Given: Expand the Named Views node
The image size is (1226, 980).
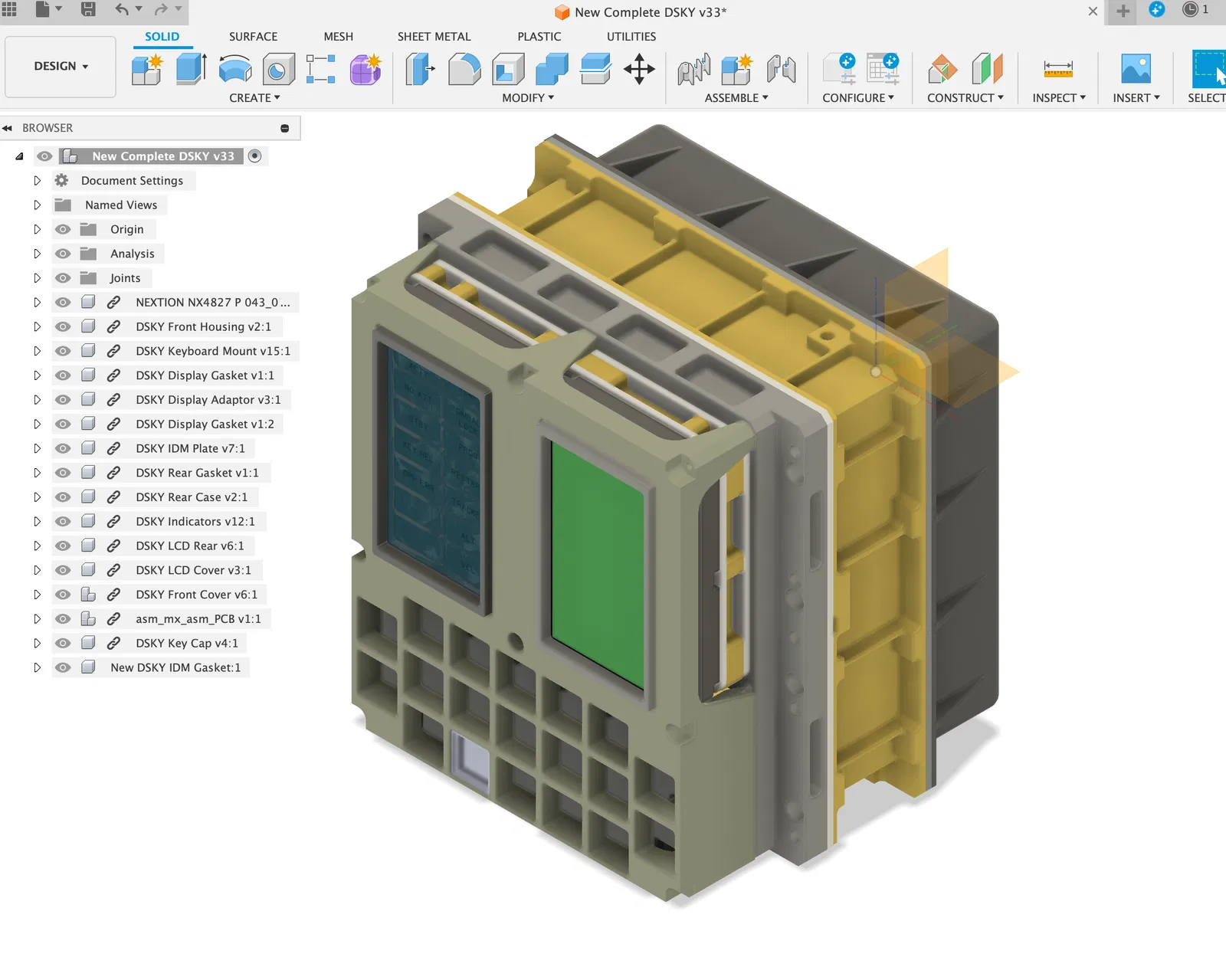Looking at the screenshot, I should pyautogui.click(x=37, y=205).
